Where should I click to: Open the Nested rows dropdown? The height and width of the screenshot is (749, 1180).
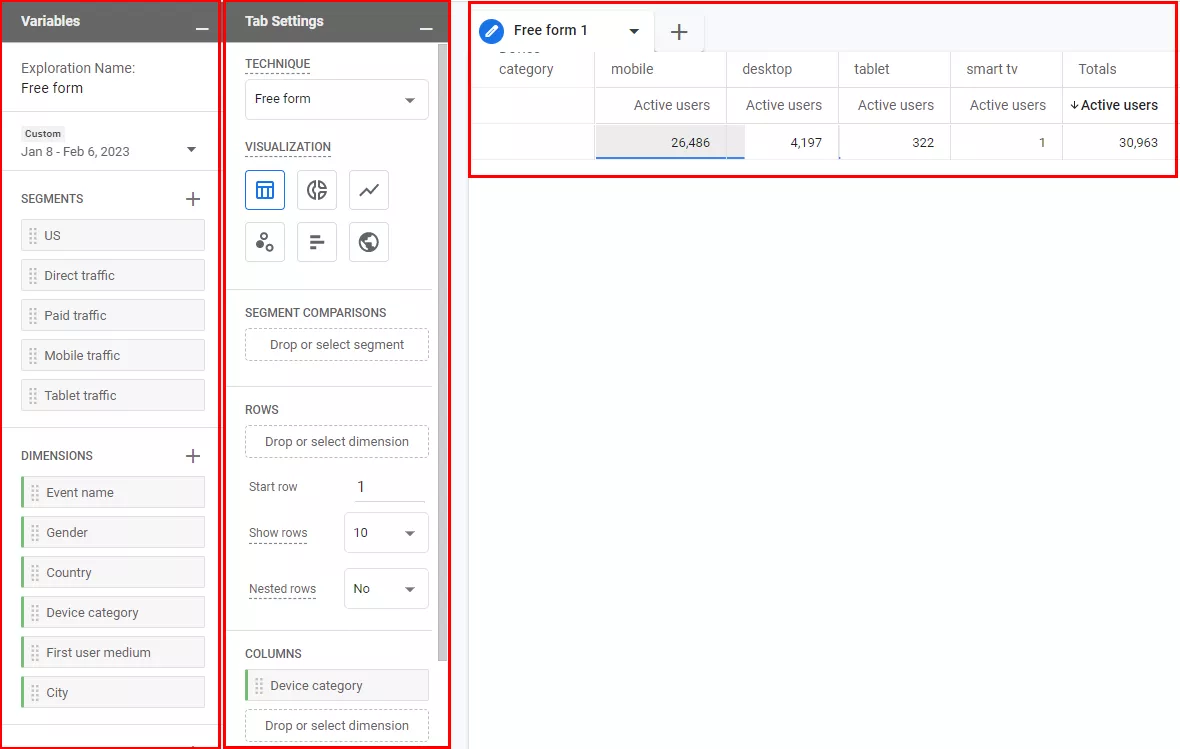click(x=386, y=589)
